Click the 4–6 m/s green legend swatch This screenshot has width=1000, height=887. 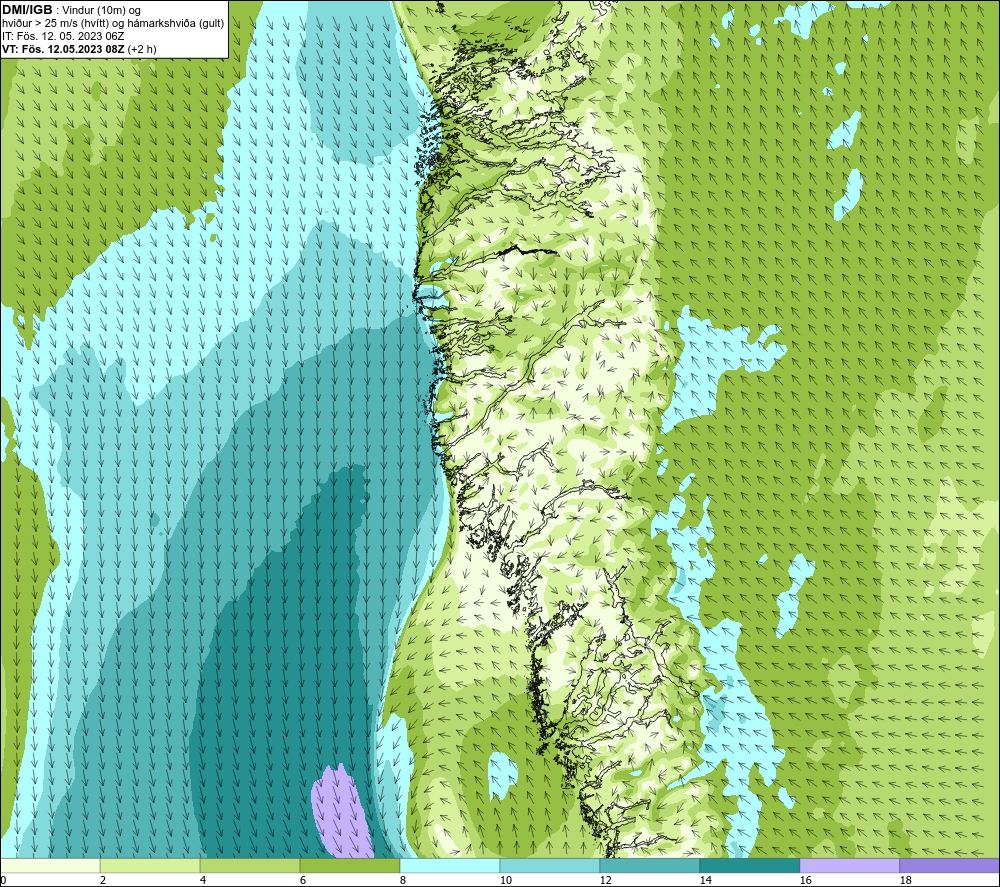point(250,865)
